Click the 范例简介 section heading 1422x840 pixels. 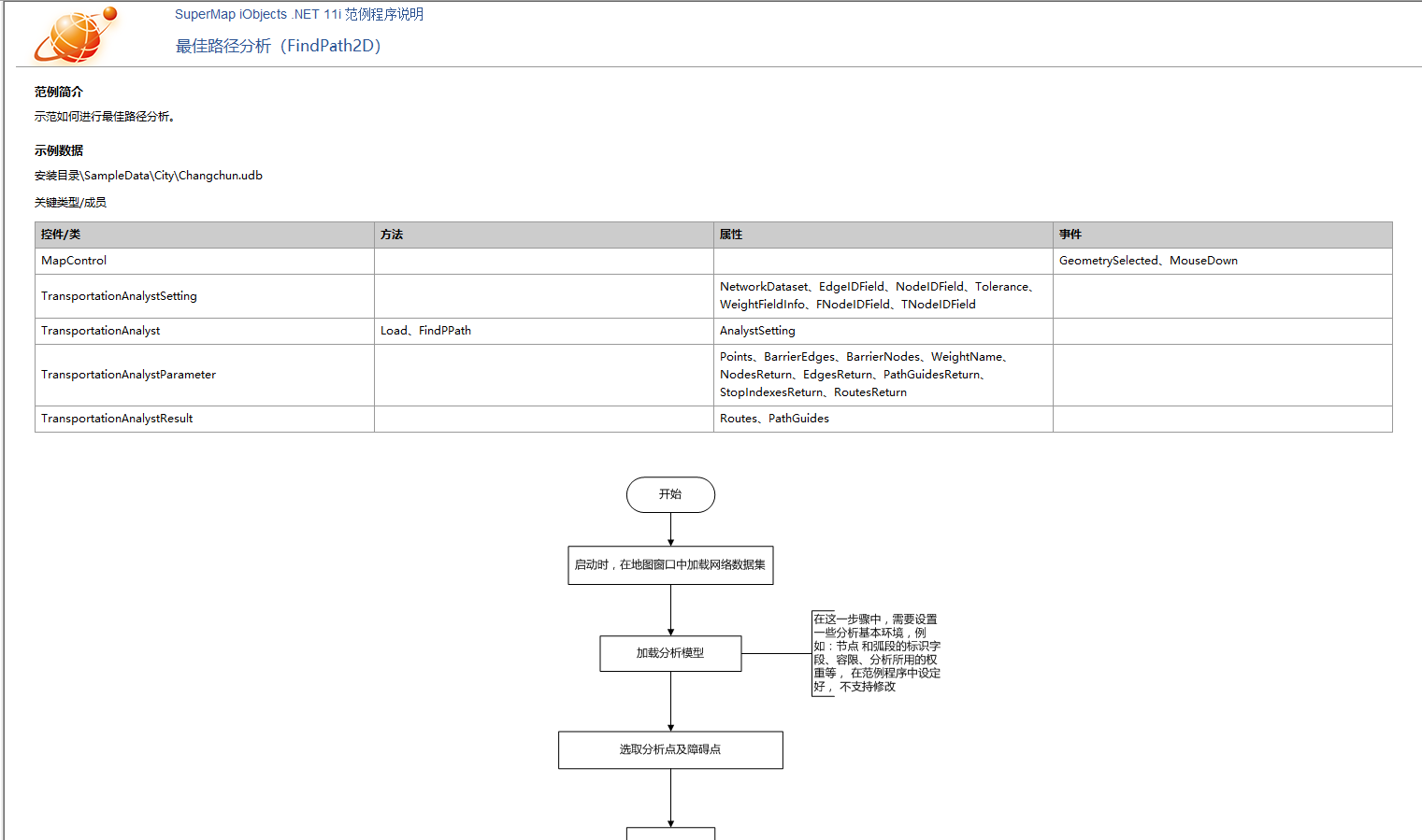[x=59, y=92]
